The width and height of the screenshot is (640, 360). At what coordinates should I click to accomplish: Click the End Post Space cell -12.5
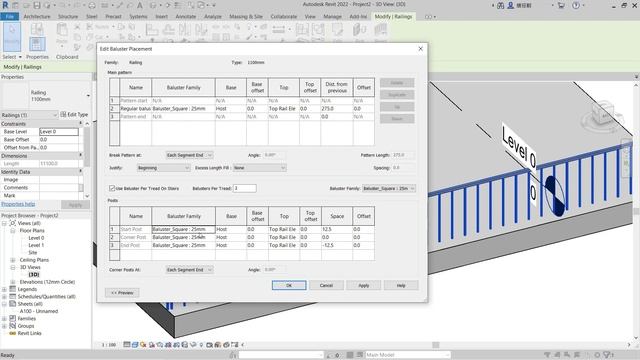tap(337, 245)
